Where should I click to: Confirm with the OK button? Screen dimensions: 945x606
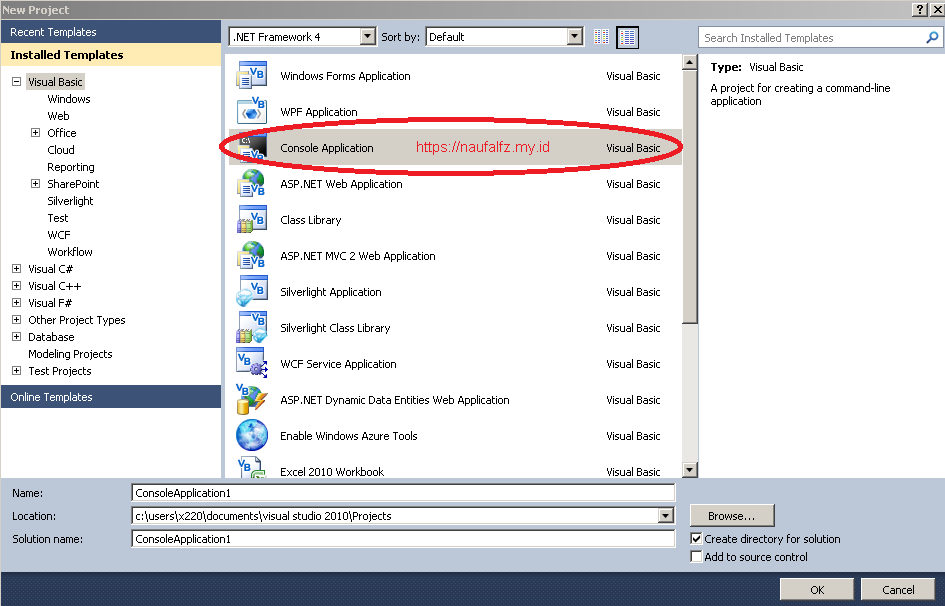817,590
